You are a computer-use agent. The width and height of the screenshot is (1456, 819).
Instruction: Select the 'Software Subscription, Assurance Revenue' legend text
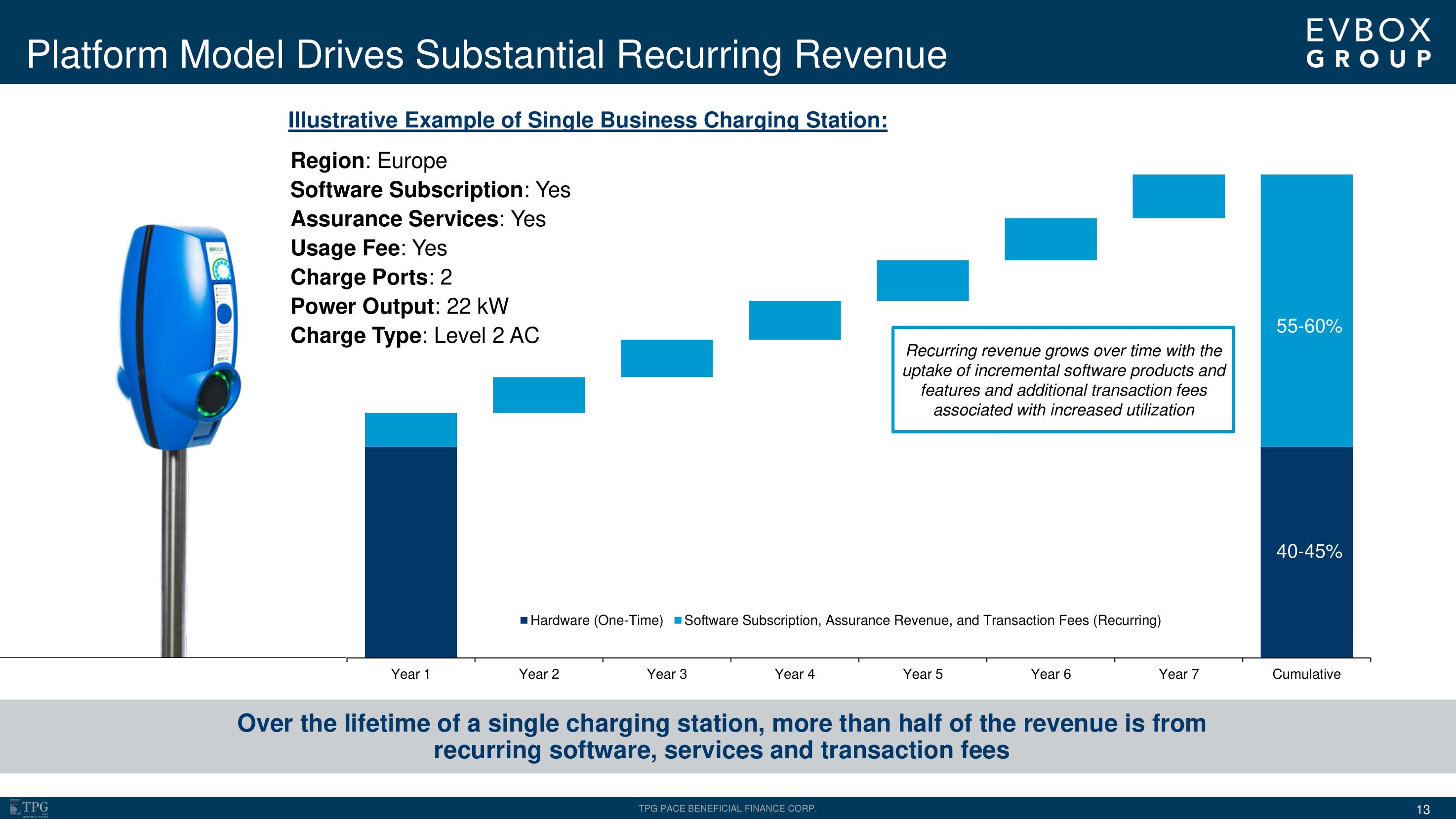pos(923,620)
